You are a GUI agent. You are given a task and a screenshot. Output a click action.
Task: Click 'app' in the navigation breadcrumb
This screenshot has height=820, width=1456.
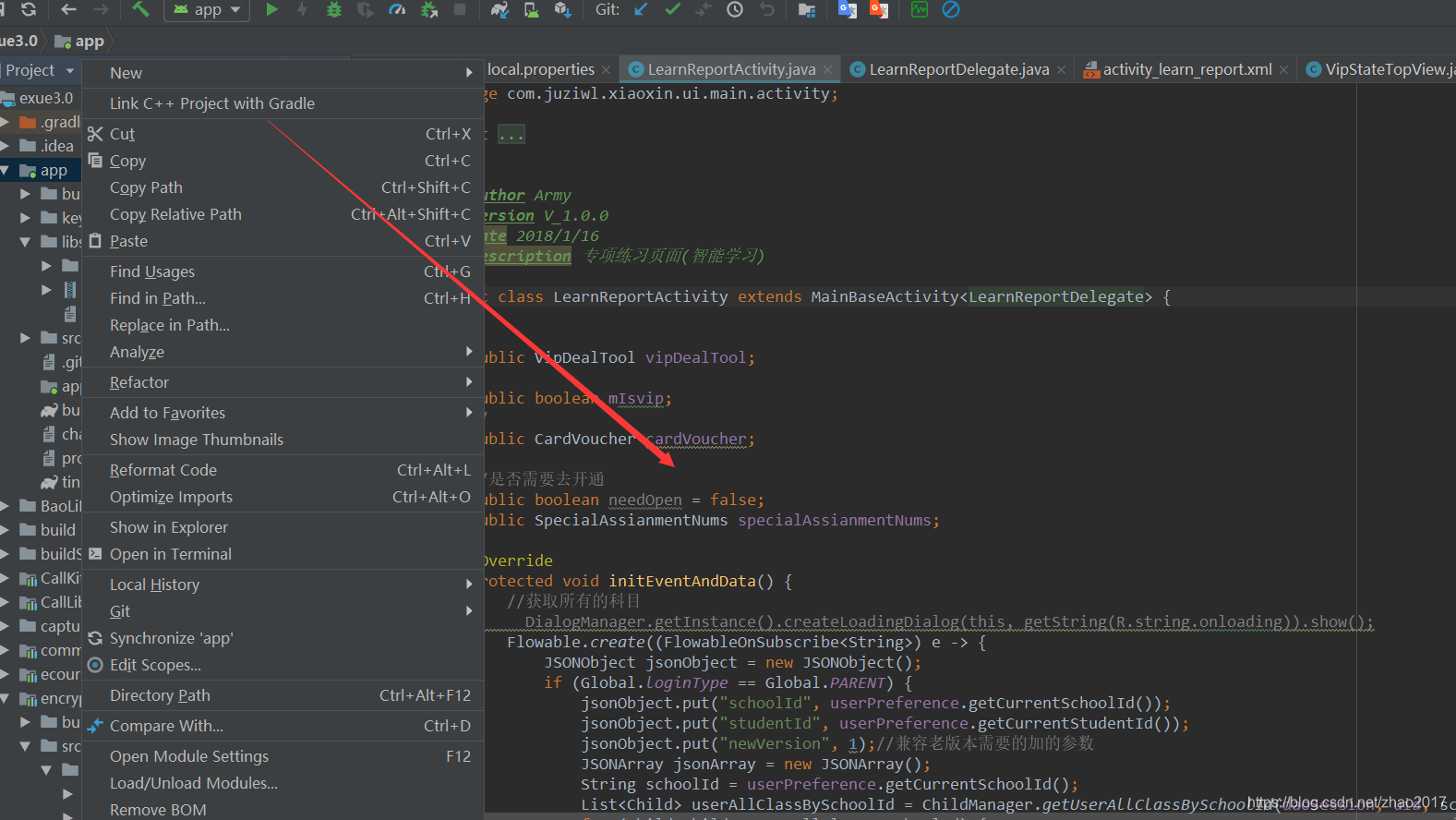80,41
